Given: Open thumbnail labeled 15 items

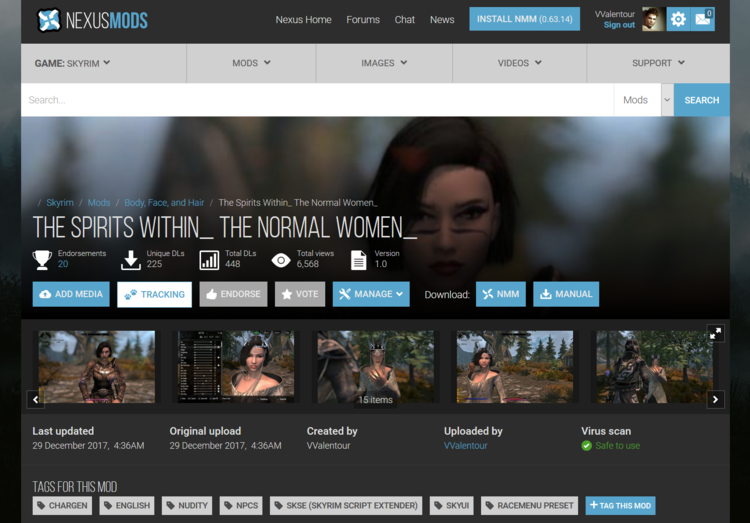Looking at the screenshot, I should click(375, 367).
